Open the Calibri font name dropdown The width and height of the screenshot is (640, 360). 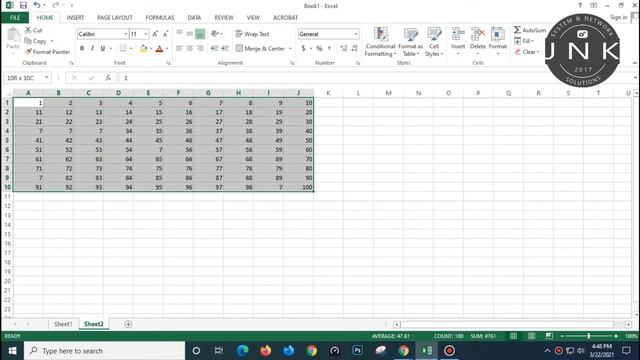(126, 34)
